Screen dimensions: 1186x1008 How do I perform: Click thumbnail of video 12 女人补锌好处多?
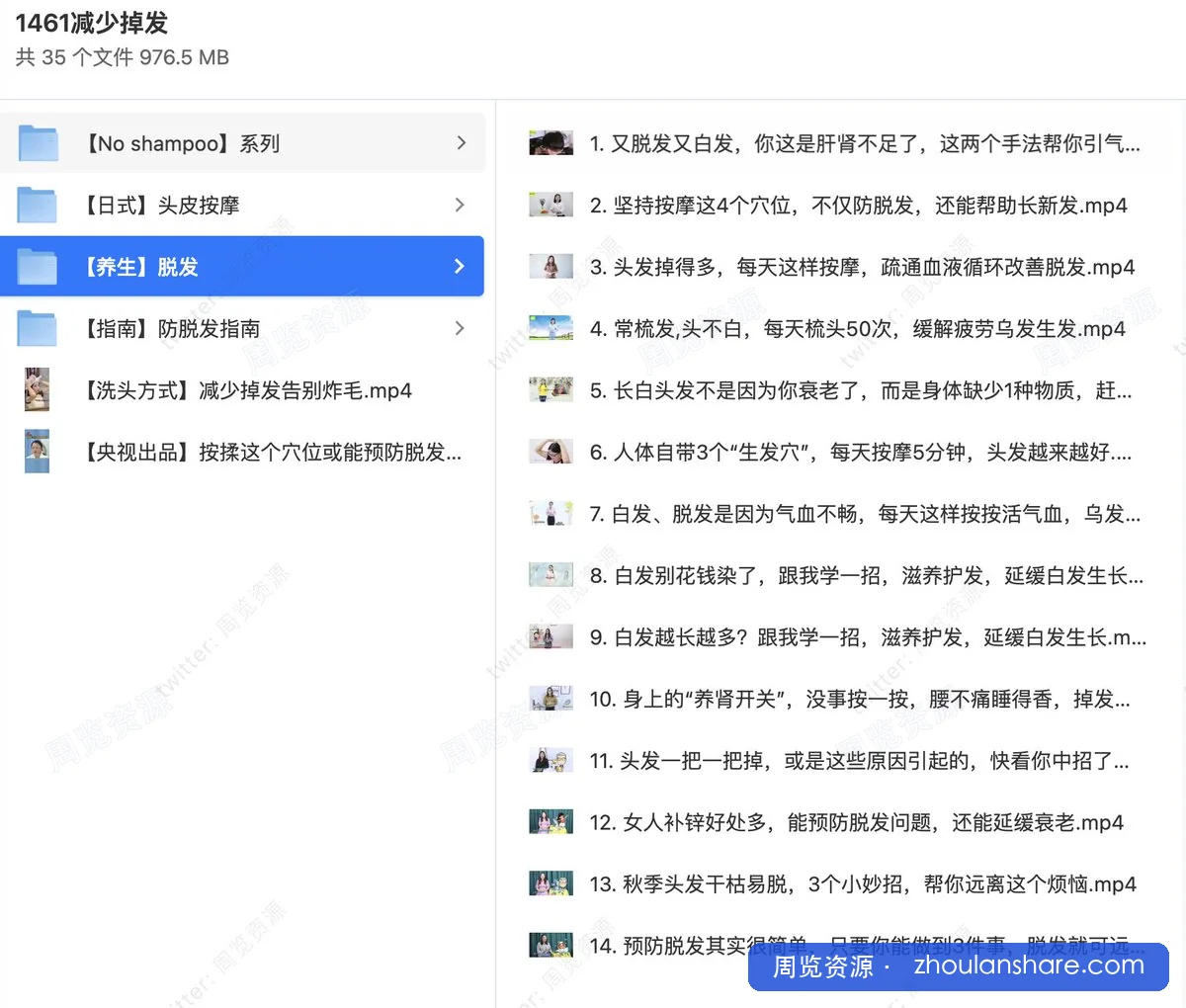pyautogui.click(x=551, y=821)
